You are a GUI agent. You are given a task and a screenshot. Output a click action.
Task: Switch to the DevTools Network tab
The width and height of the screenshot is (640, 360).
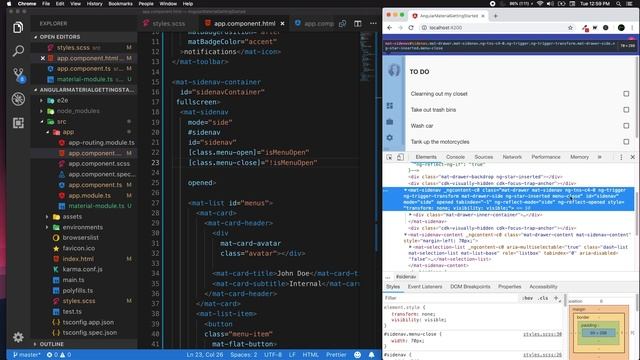[x=512, y=157]
